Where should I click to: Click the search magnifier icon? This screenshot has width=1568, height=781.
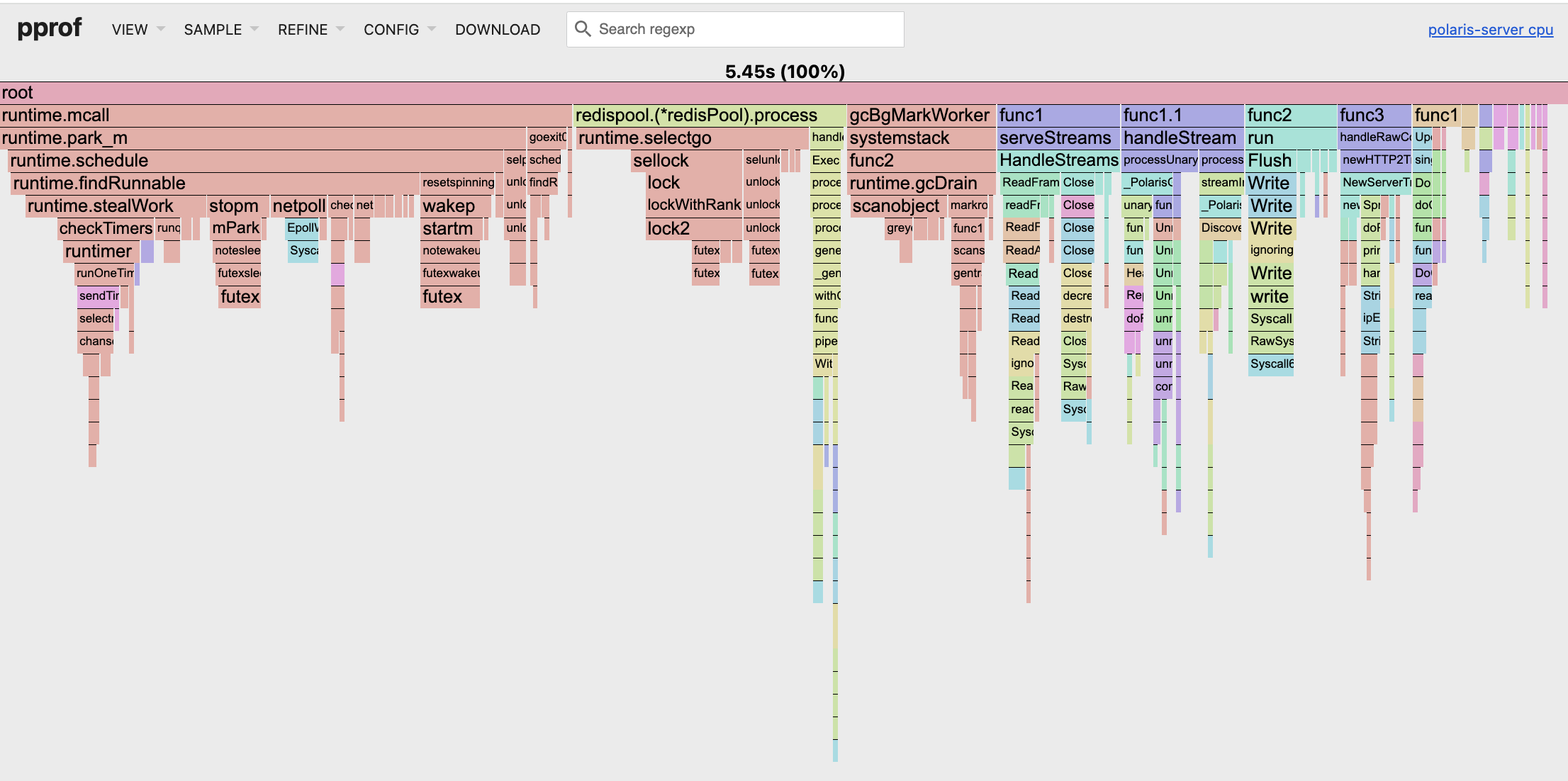tap(583, 29)
